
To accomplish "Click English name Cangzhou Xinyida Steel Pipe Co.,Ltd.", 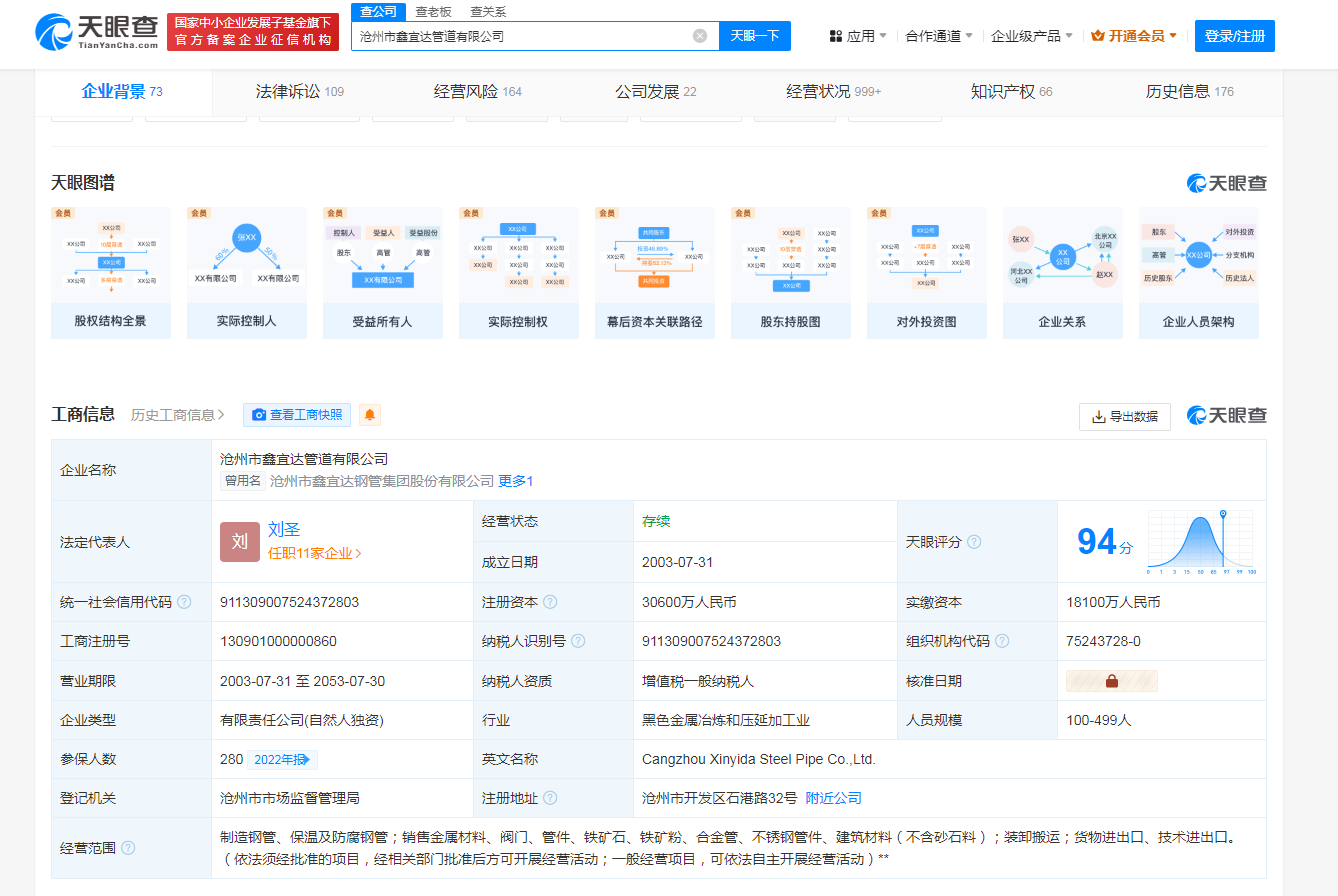I will click(x=759, y=759).
